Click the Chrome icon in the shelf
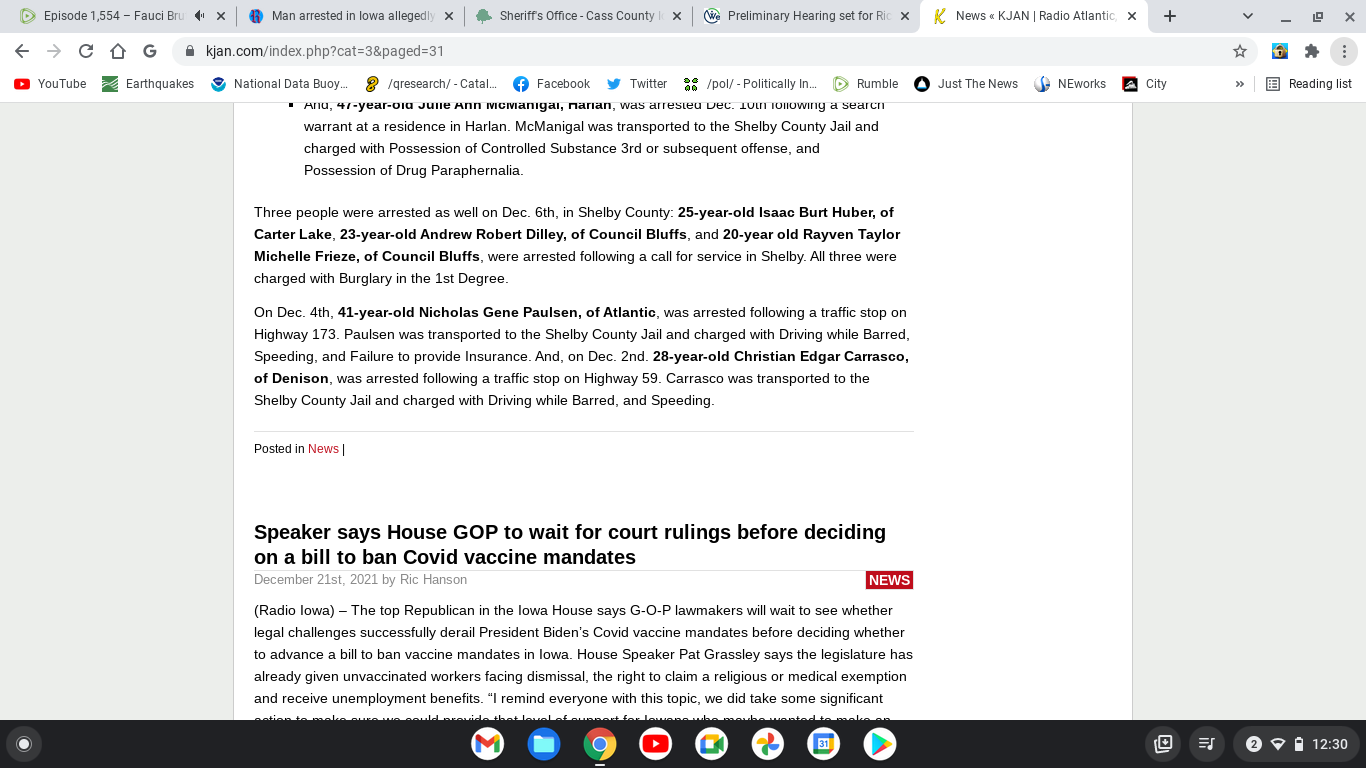 [600, 743]
